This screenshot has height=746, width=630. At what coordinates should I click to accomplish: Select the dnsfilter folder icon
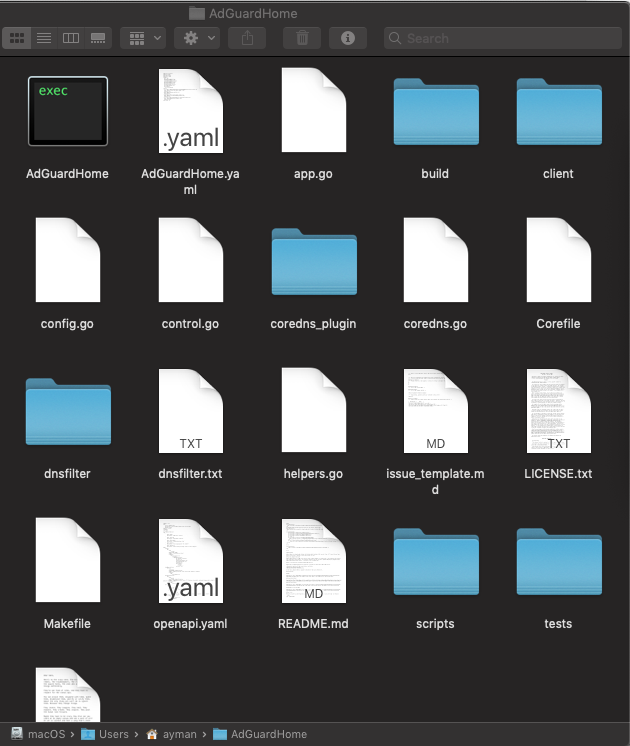click(x=68, y=412)
